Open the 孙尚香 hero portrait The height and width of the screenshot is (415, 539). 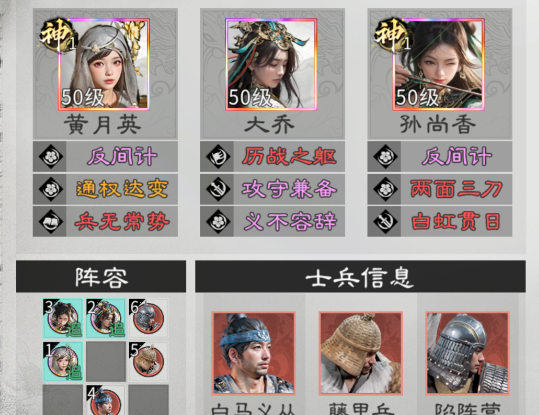click(x=439, y=65)
